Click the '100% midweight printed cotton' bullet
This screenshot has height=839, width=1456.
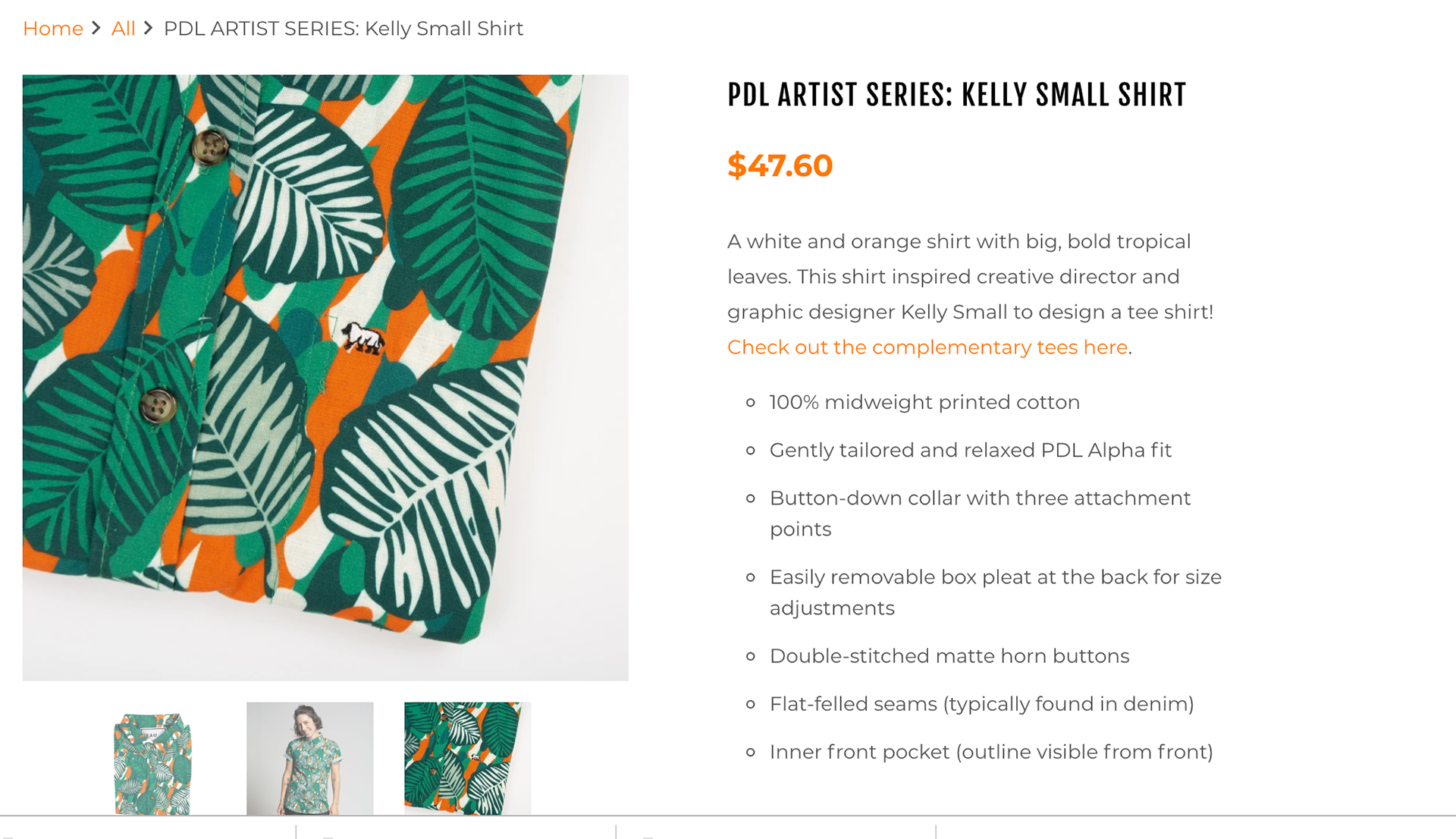tap(924, 402)
